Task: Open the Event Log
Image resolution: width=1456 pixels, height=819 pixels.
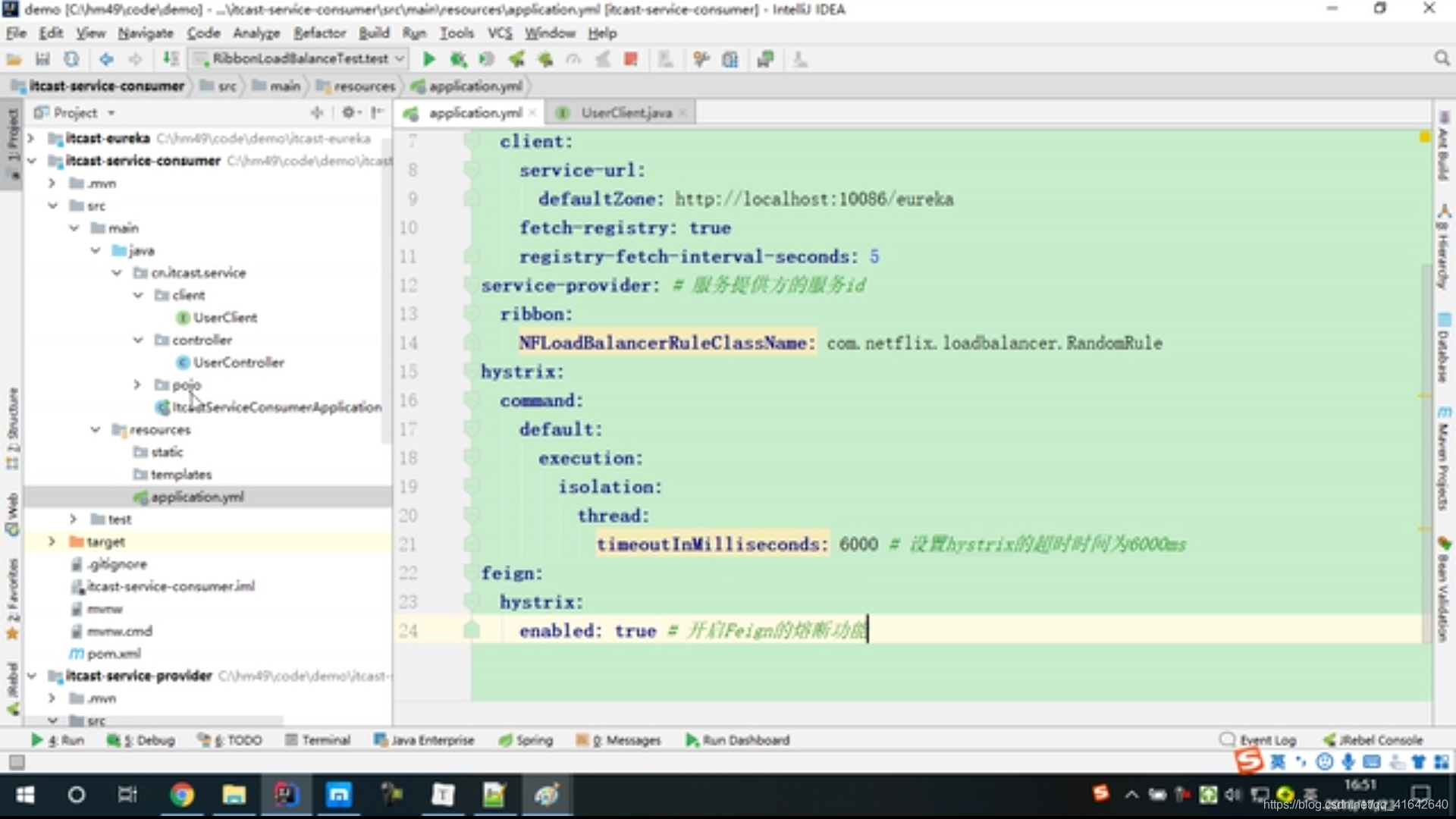Action: (1258, 739)
